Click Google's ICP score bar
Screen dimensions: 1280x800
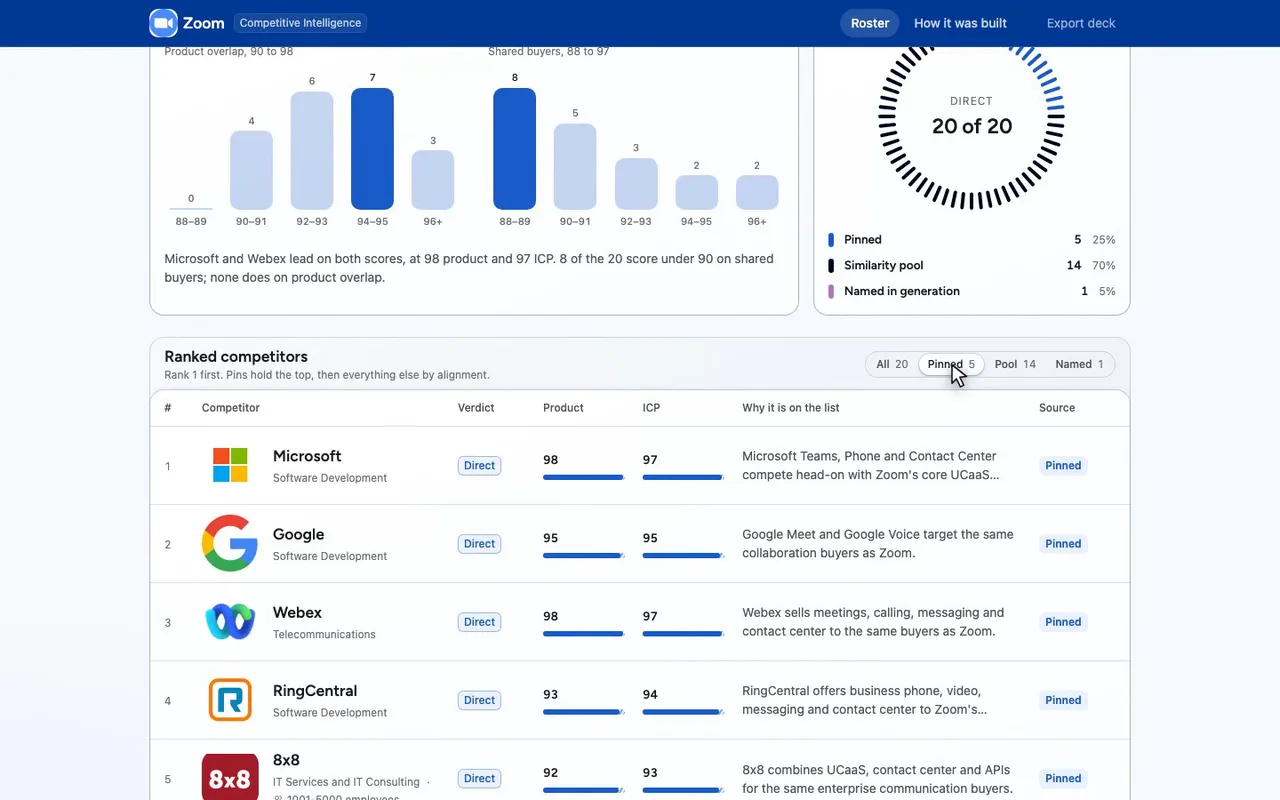(683, 556)
